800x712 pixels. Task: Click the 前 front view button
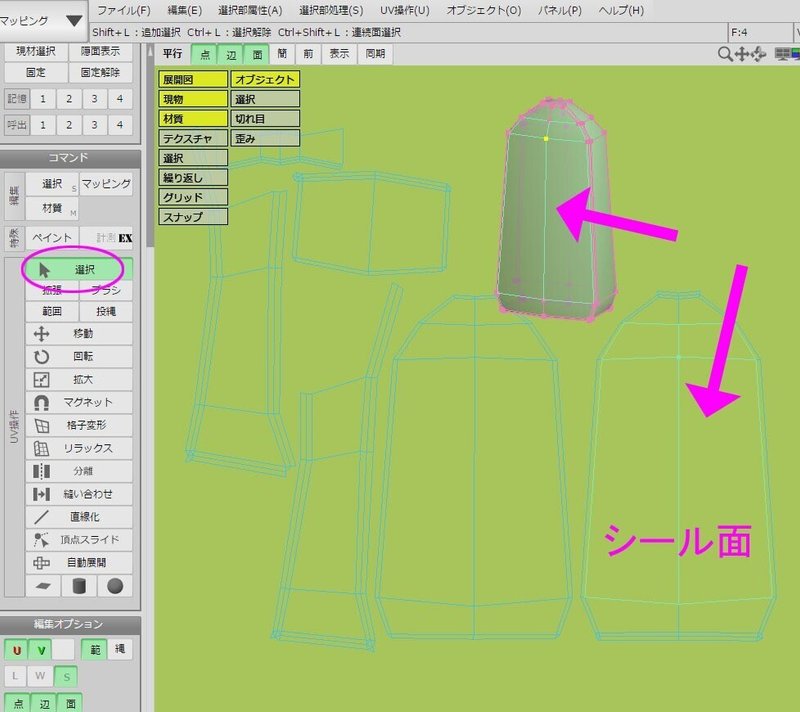308,54
